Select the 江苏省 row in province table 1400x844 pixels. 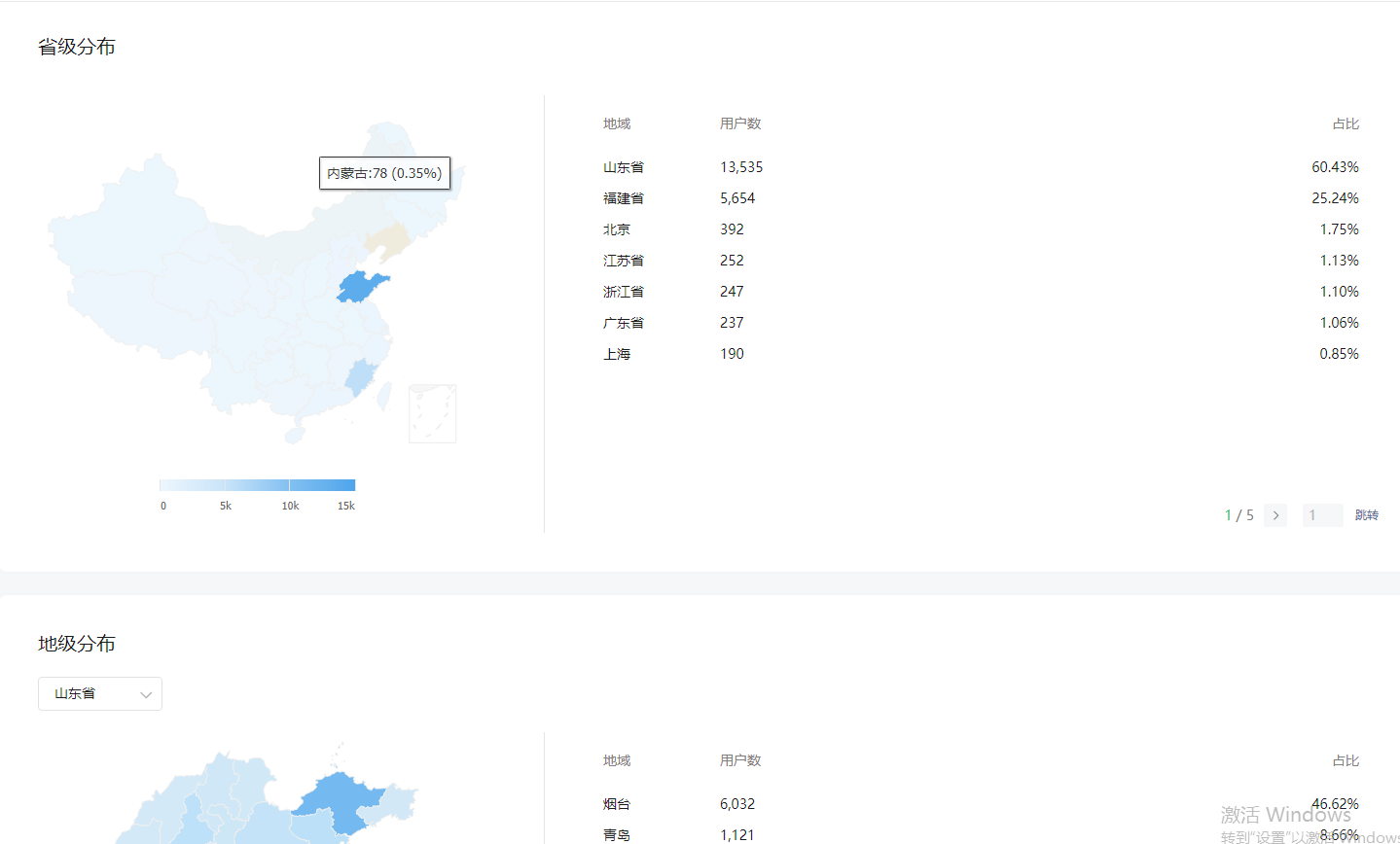coord(981,261)
